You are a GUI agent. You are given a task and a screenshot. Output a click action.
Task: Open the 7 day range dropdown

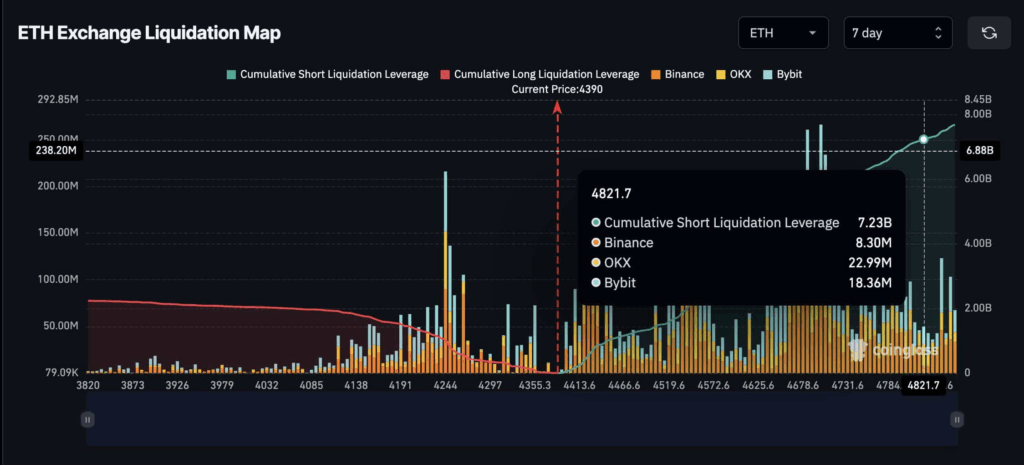click(x=897, y=33)
